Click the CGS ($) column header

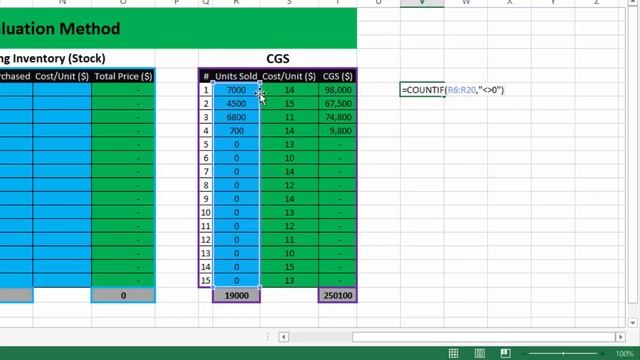click(x=338, y=76)
